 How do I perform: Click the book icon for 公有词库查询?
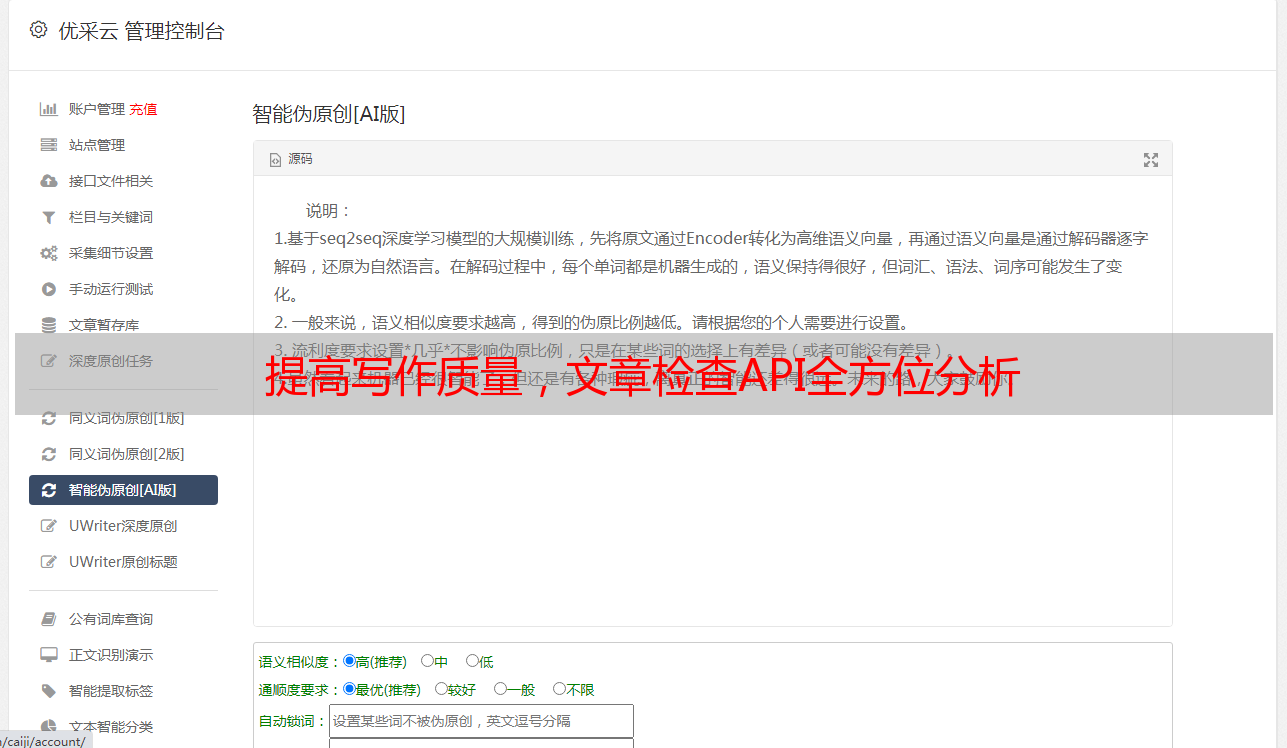[x=48, y=619]
